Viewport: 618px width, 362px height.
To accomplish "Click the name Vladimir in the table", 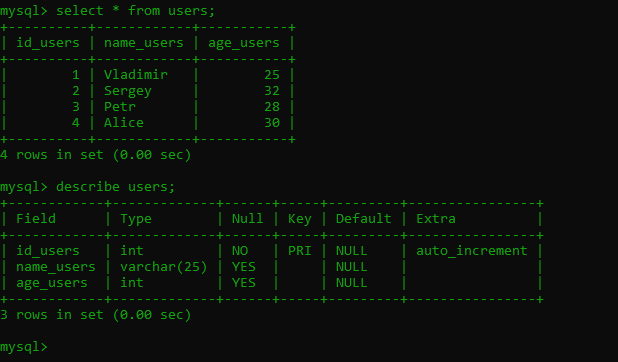I will pyautogui.click(x=136, y=75).
